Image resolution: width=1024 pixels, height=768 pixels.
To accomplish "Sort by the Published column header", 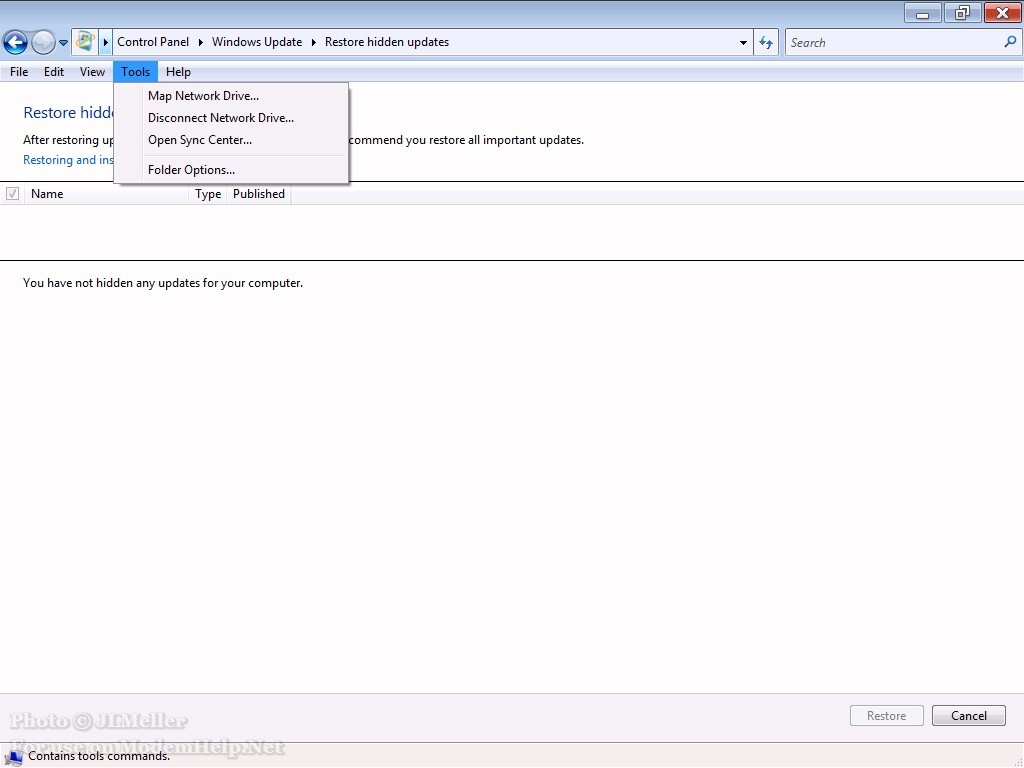I will (x=259, y=194).
